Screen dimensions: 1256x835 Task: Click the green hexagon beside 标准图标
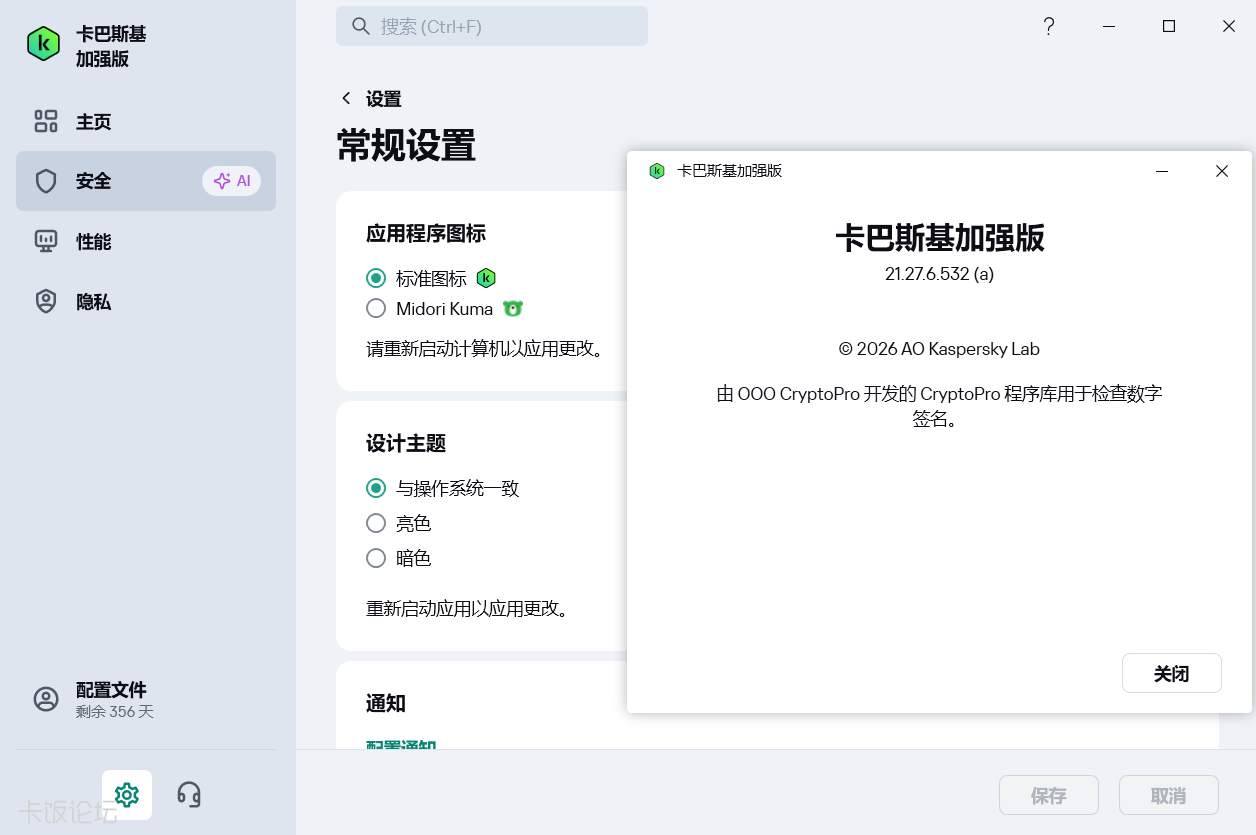coord(486,278)
